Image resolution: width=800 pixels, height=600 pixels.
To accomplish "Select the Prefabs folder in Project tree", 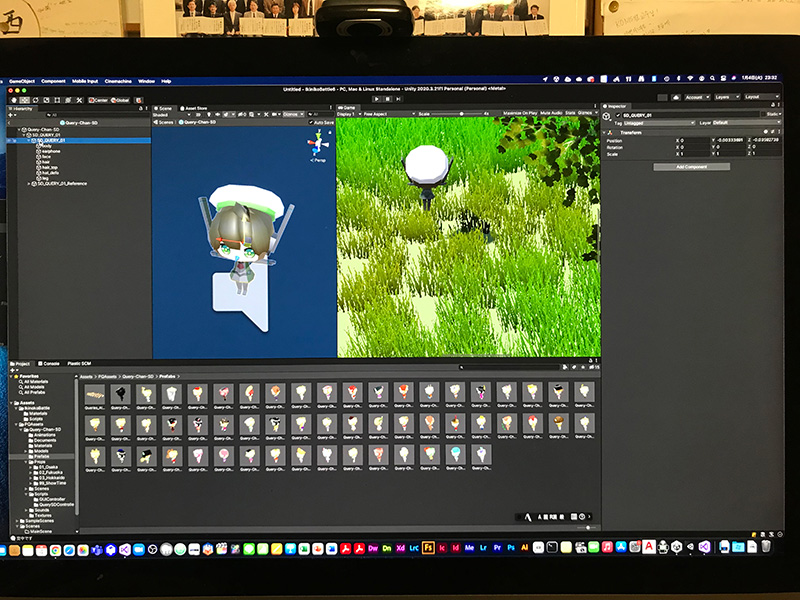I will (x=41, y=456).
